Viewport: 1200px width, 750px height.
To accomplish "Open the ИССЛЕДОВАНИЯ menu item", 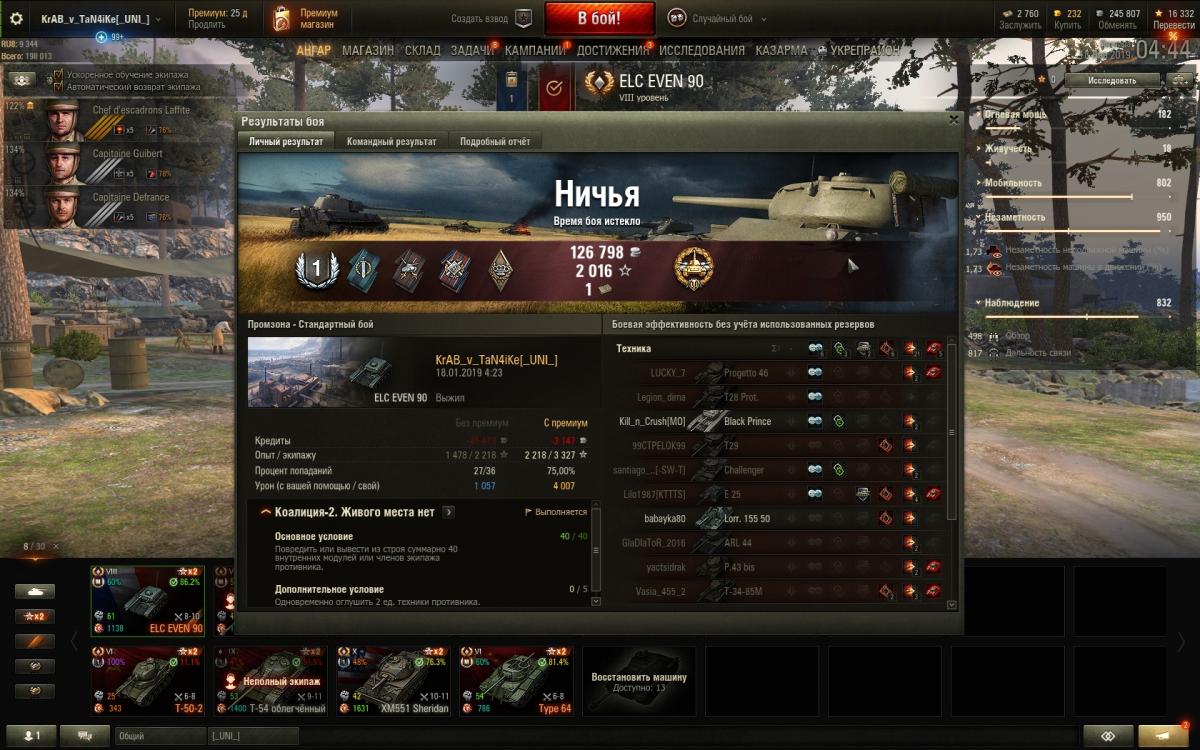I will point(702,50).
